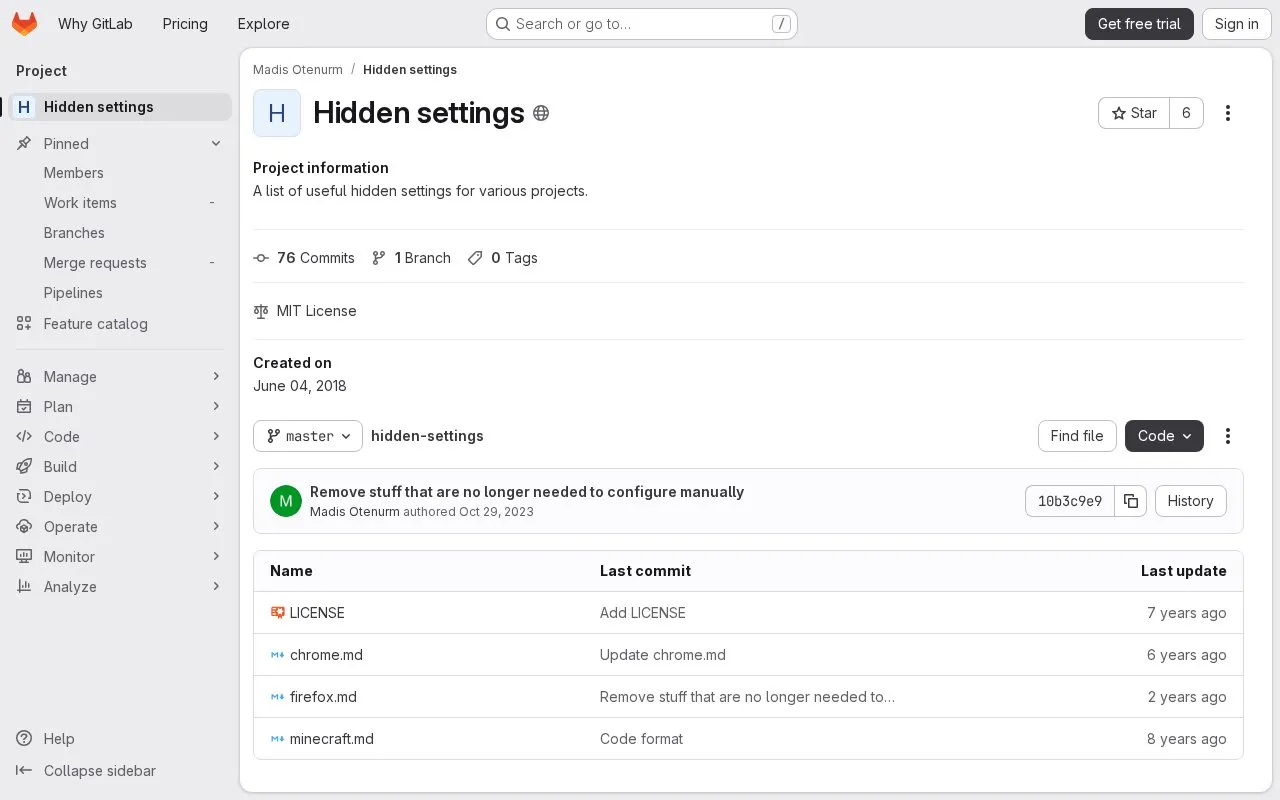Star the Hidden settings project
Image resolution: width=1280 pixels, height=800 pixels.
1134,113
